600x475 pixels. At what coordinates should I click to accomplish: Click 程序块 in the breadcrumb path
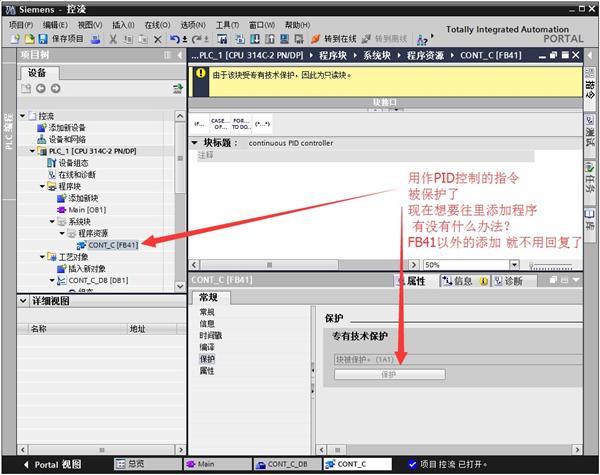[x=333, y=55]
